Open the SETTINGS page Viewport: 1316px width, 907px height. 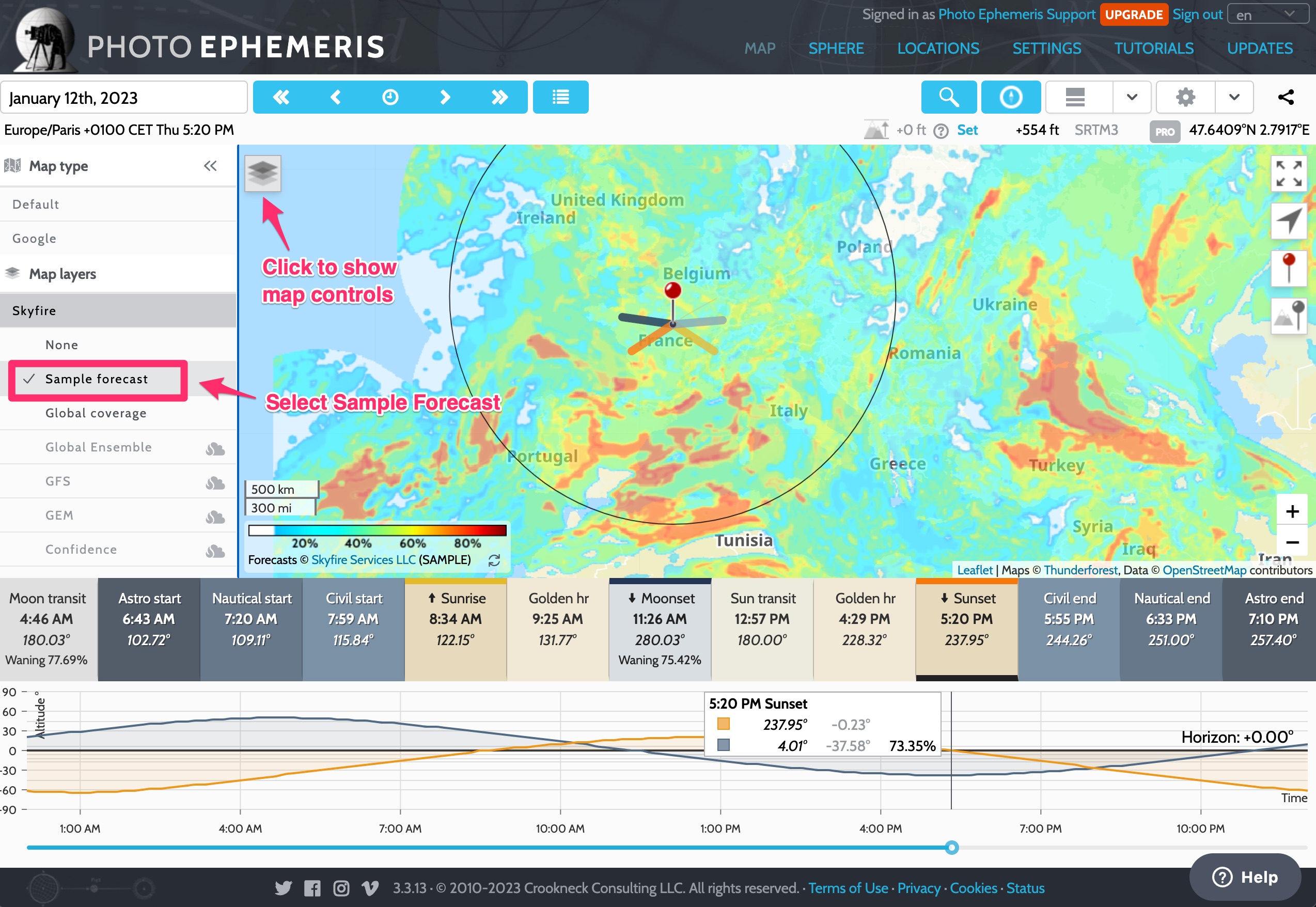click(x=1047, y=49)
